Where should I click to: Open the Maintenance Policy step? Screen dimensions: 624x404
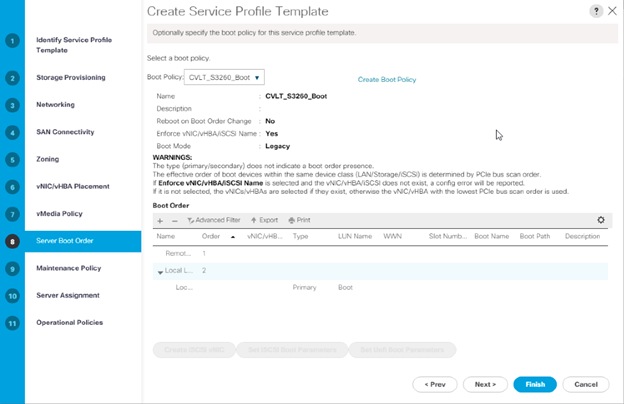68,268
